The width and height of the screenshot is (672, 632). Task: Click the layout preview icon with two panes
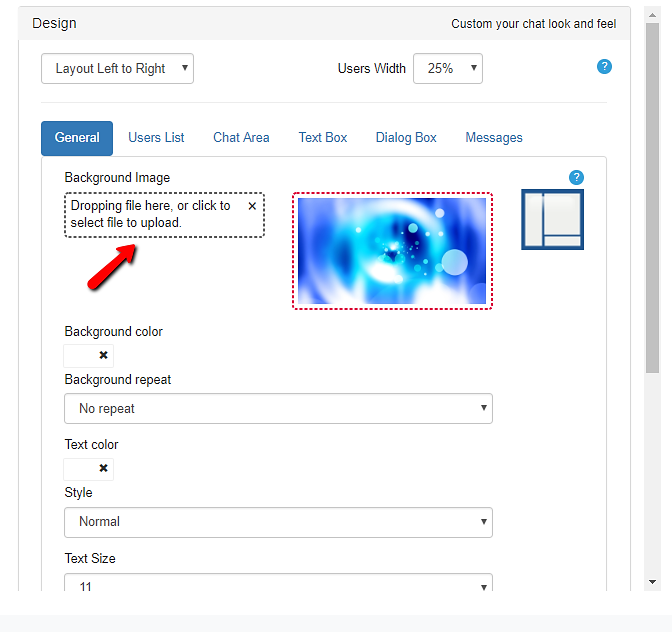[552, 219]
